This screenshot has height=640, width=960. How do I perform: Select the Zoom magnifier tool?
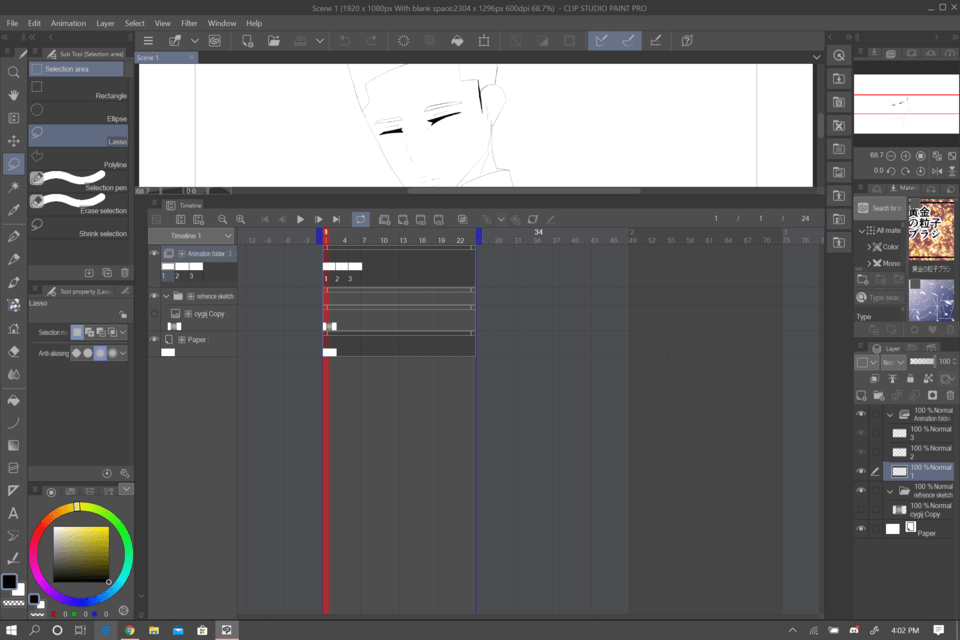click(14, 72)
